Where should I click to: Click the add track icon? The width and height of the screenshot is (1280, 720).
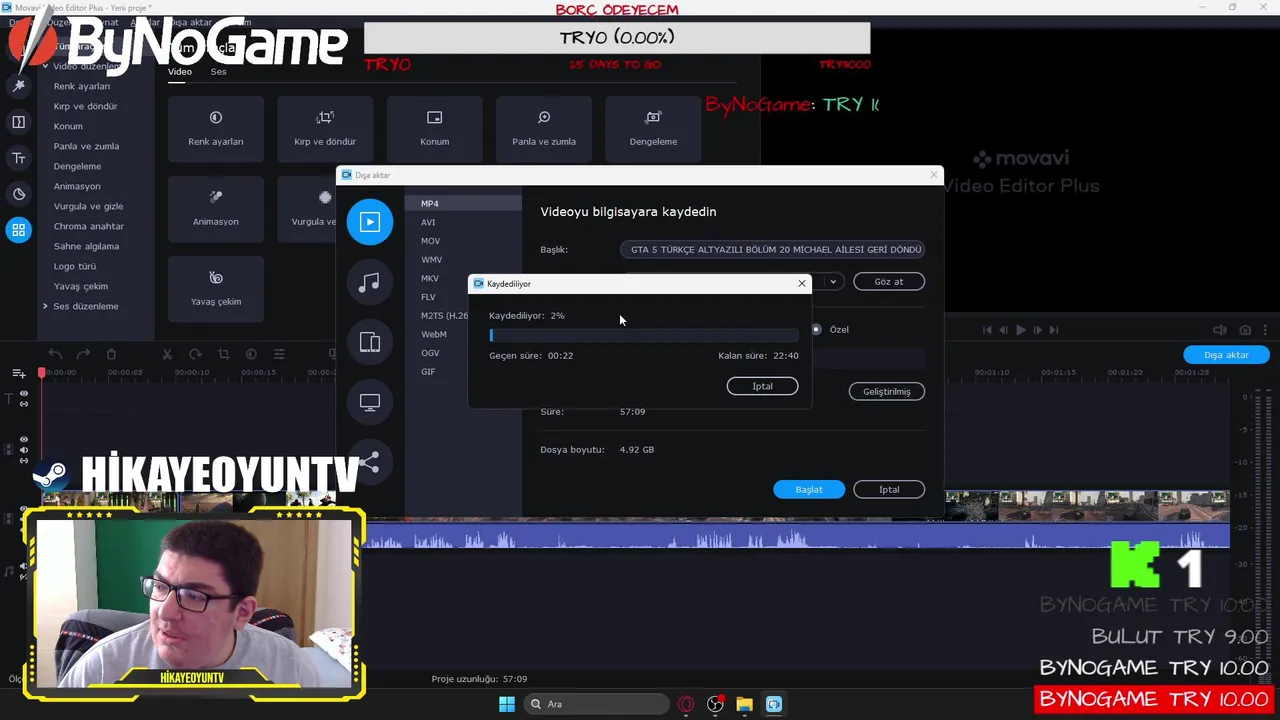(x=19, y=373)
